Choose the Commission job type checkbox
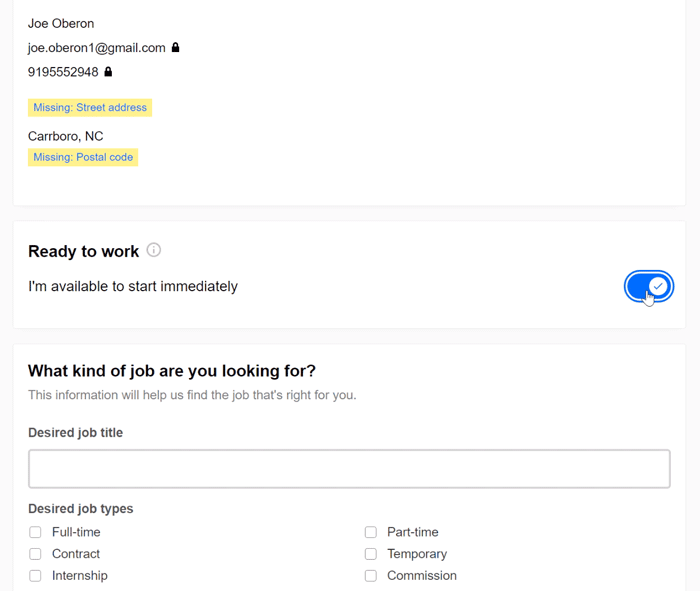The height and width of the screenshot is (591, 700). pos(370,576)
